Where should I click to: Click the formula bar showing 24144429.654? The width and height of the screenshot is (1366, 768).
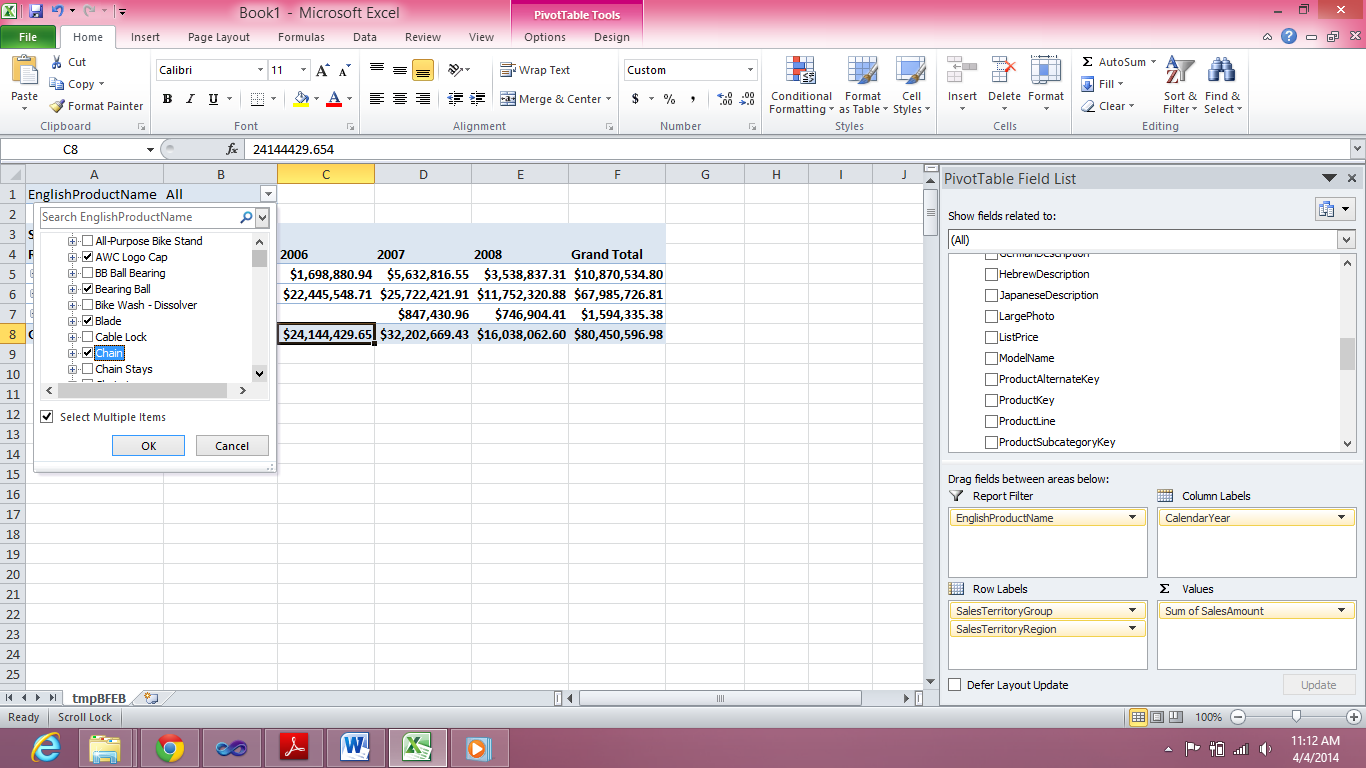(796, 149)
